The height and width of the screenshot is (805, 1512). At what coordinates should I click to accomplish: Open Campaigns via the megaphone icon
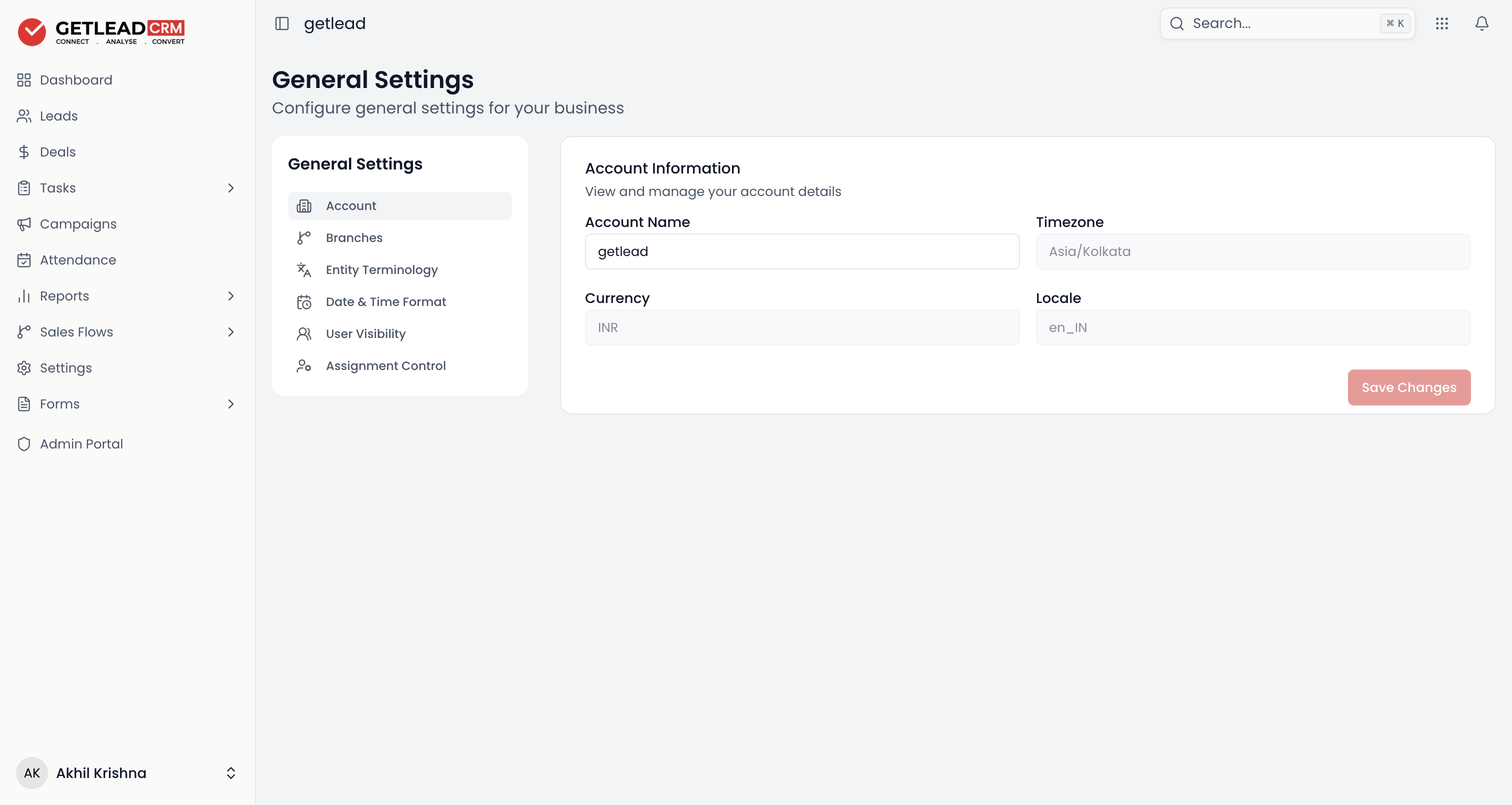point(24,223)
